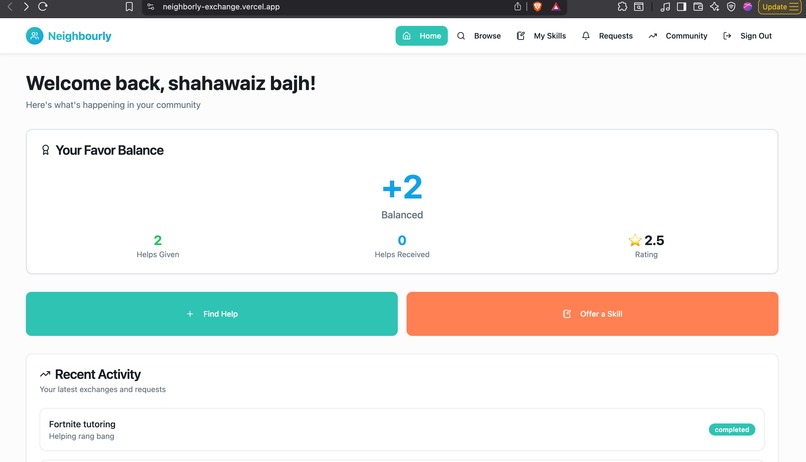Open the extensions puzzle icon

click(x=622, y=7)
